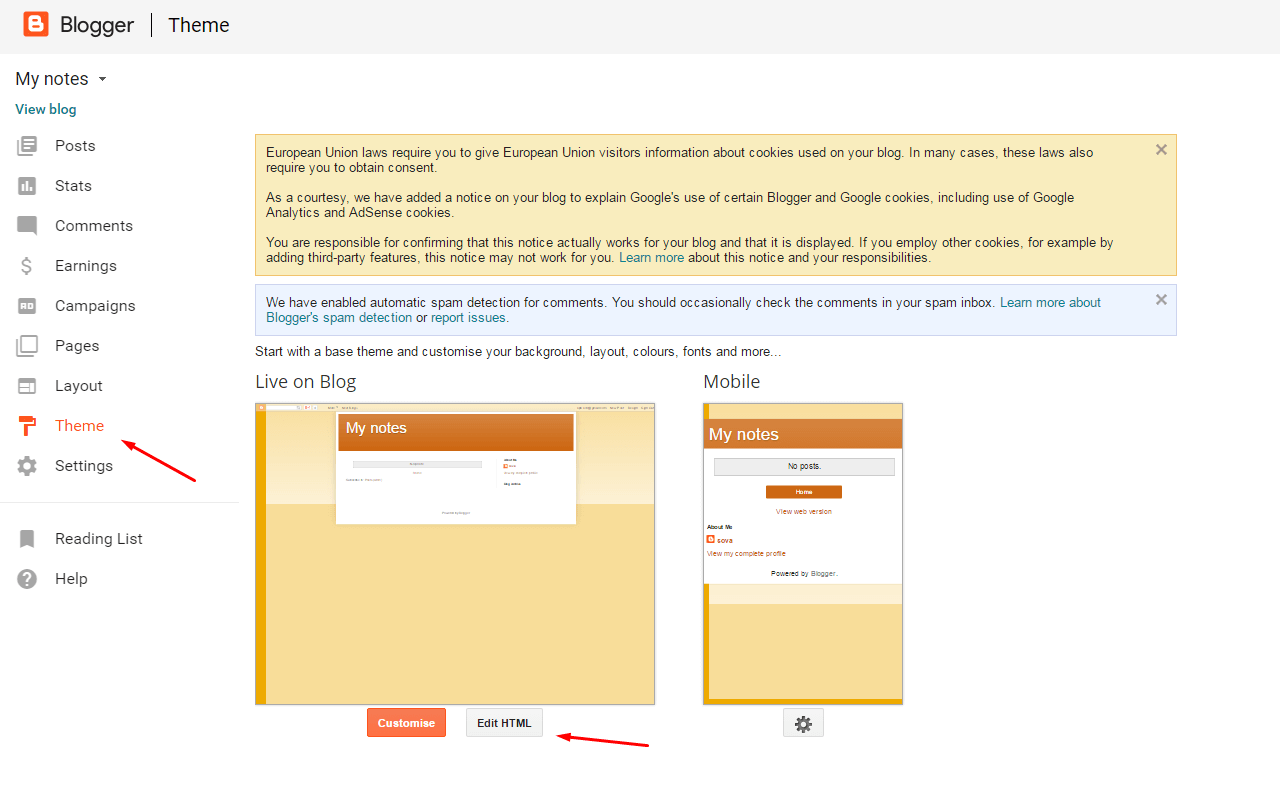The height and width of the screenshot is (791, 1280).
Task: Open the Comments section
Action: point(94,226)
